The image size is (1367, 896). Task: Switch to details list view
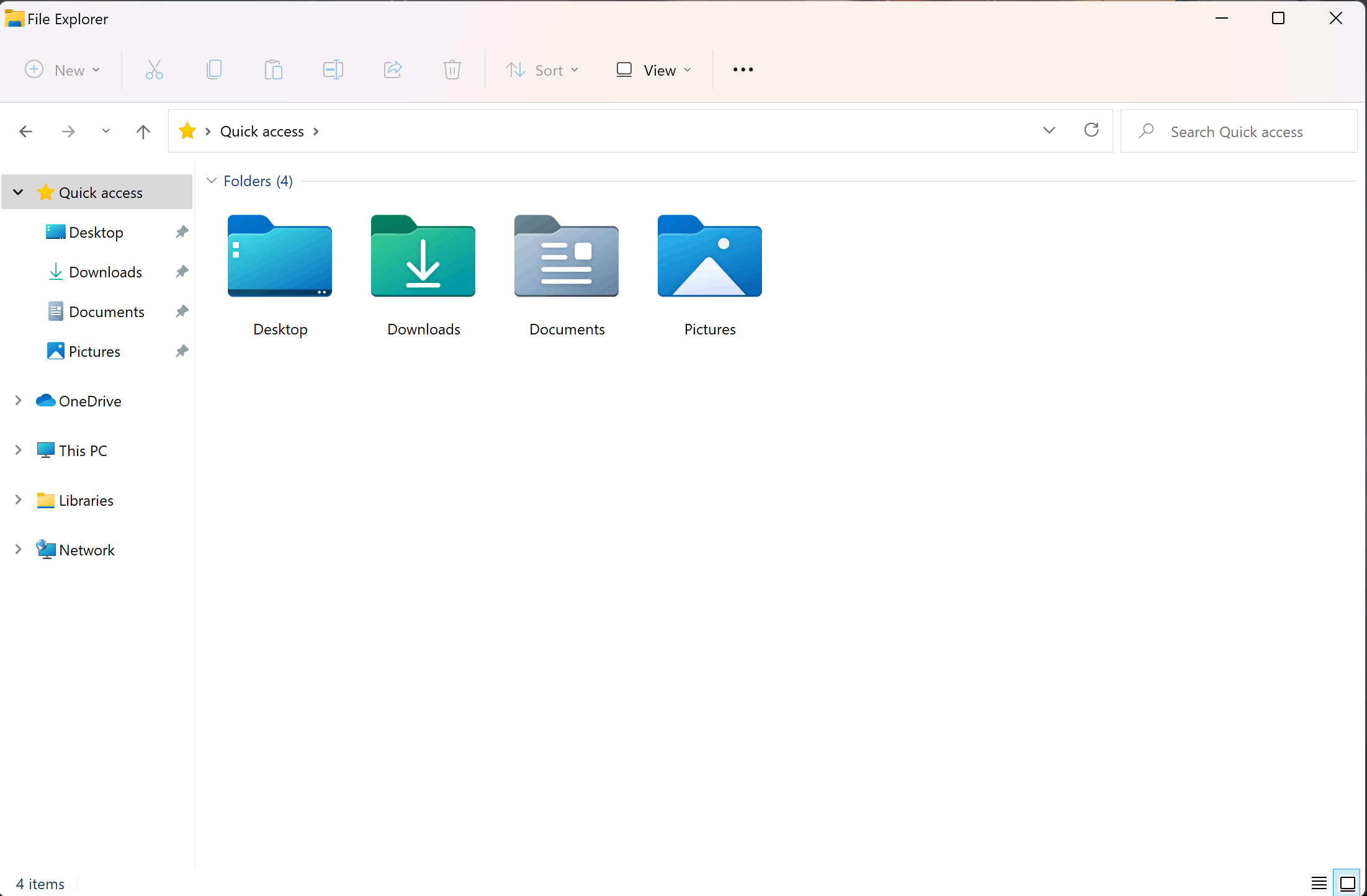tap(1319, 883)
